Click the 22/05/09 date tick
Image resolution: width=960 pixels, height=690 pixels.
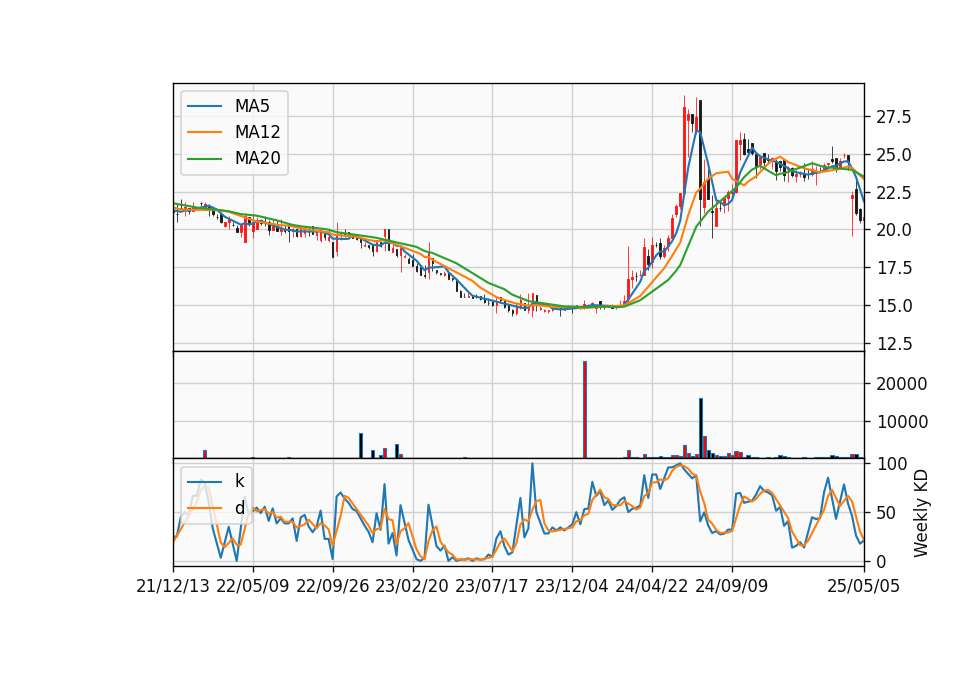(x=253, y=586)
